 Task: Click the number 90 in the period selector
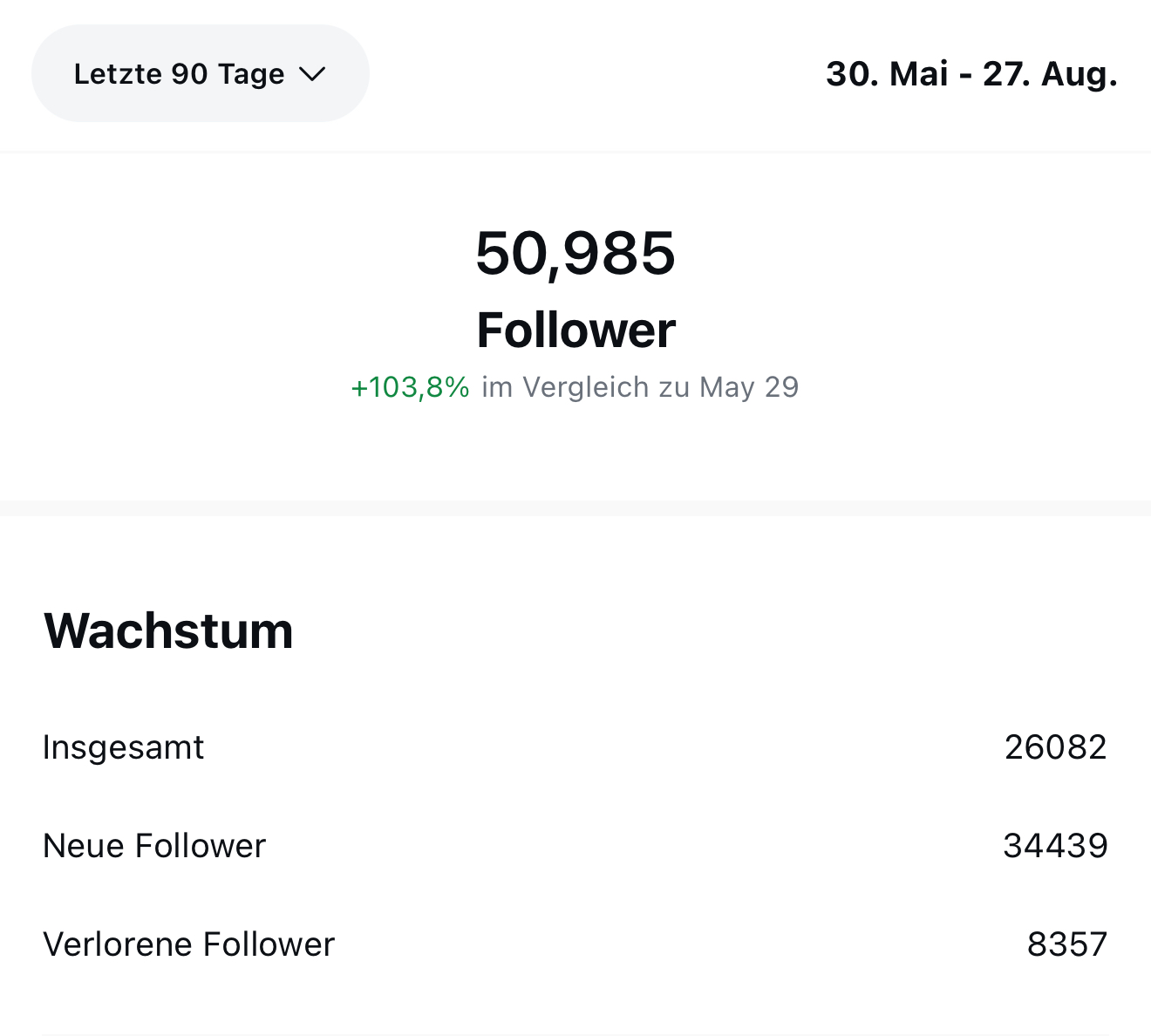[x=189, y=74]
